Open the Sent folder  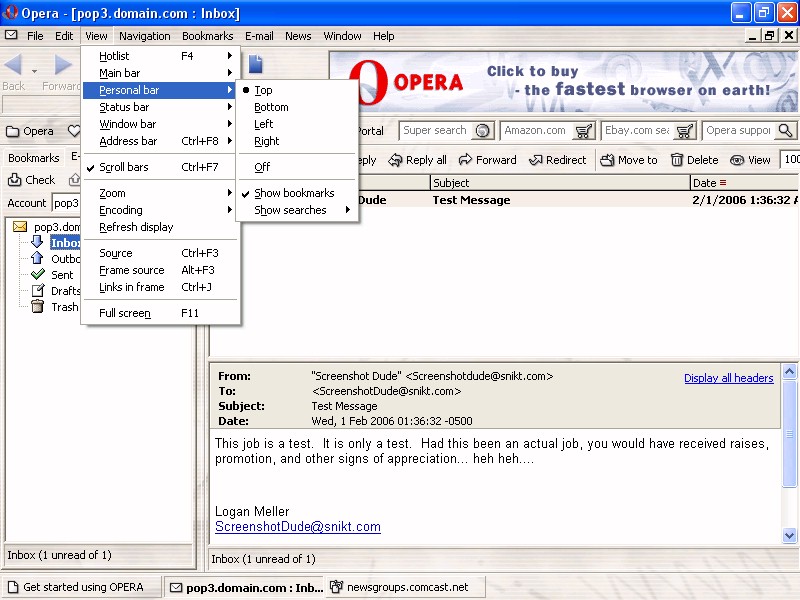tap(62, 275)
